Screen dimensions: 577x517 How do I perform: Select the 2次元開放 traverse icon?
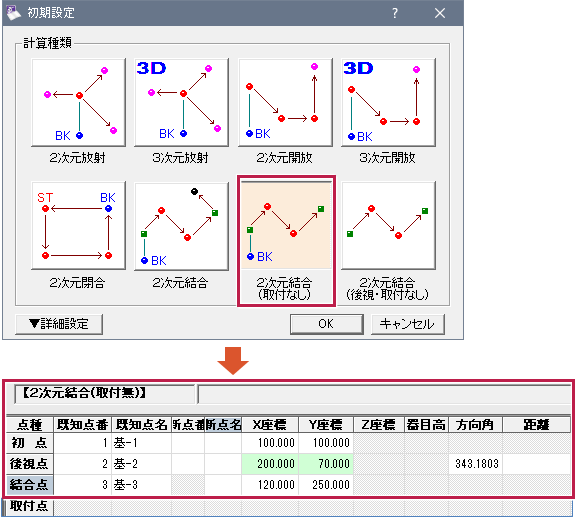pos(285,102)
